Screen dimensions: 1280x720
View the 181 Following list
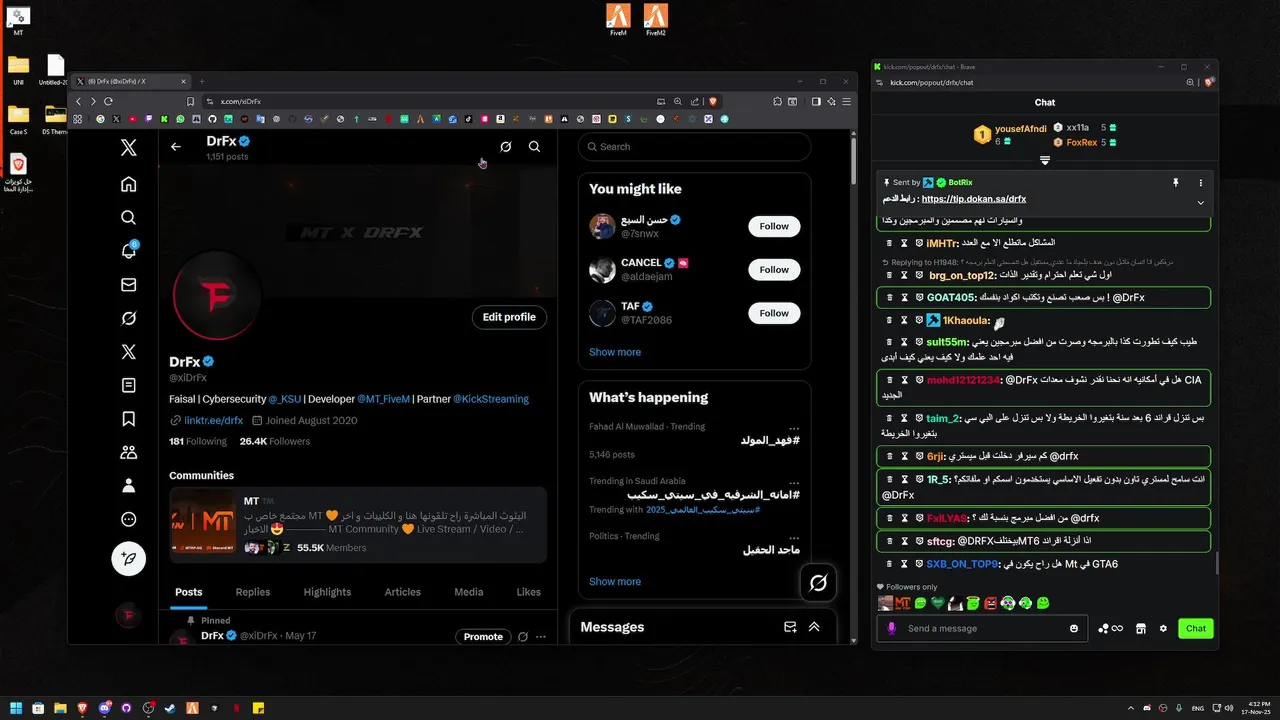pos(198,441)
